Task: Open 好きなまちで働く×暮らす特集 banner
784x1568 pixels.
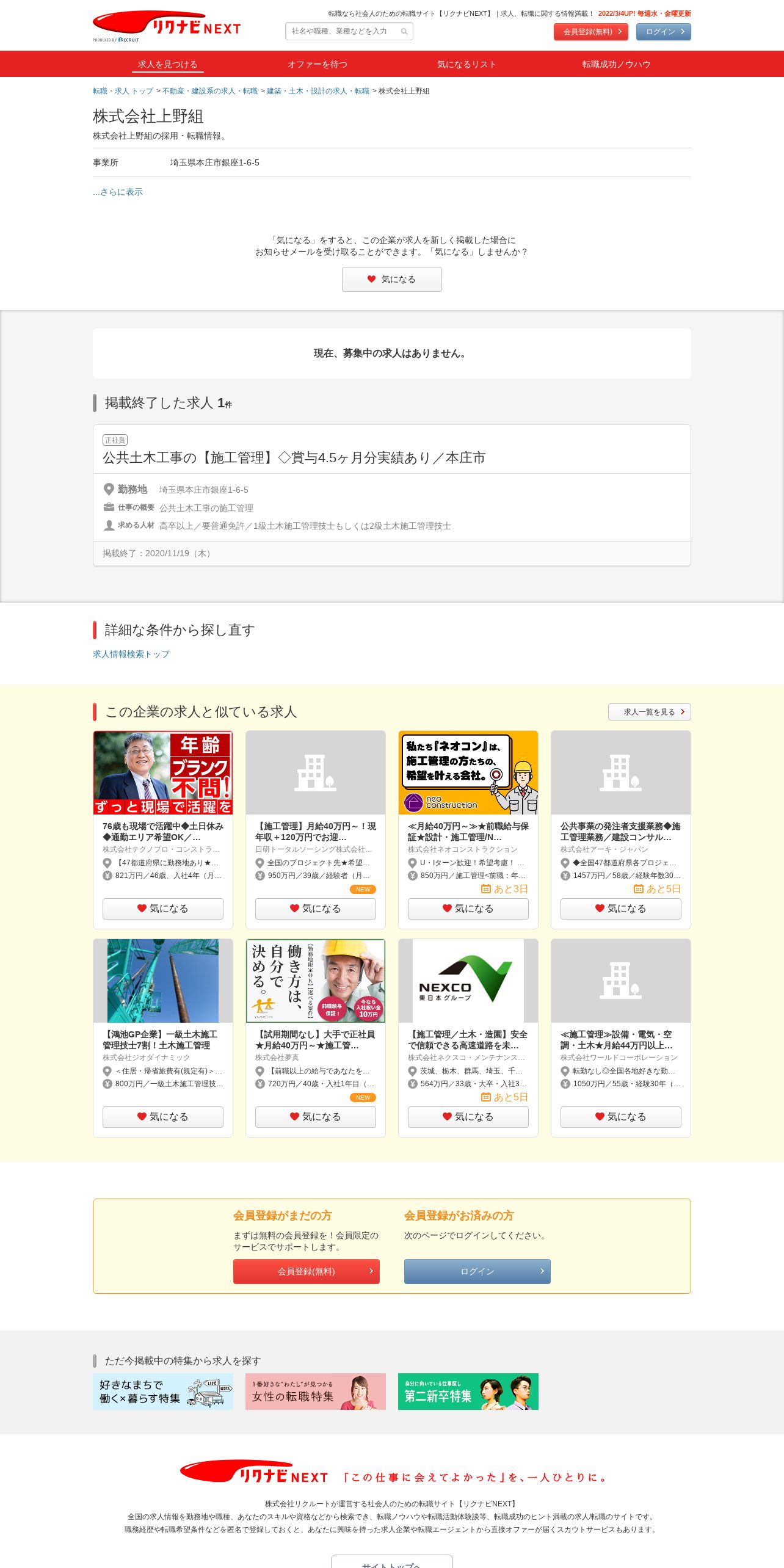Action: (163, 1392)
